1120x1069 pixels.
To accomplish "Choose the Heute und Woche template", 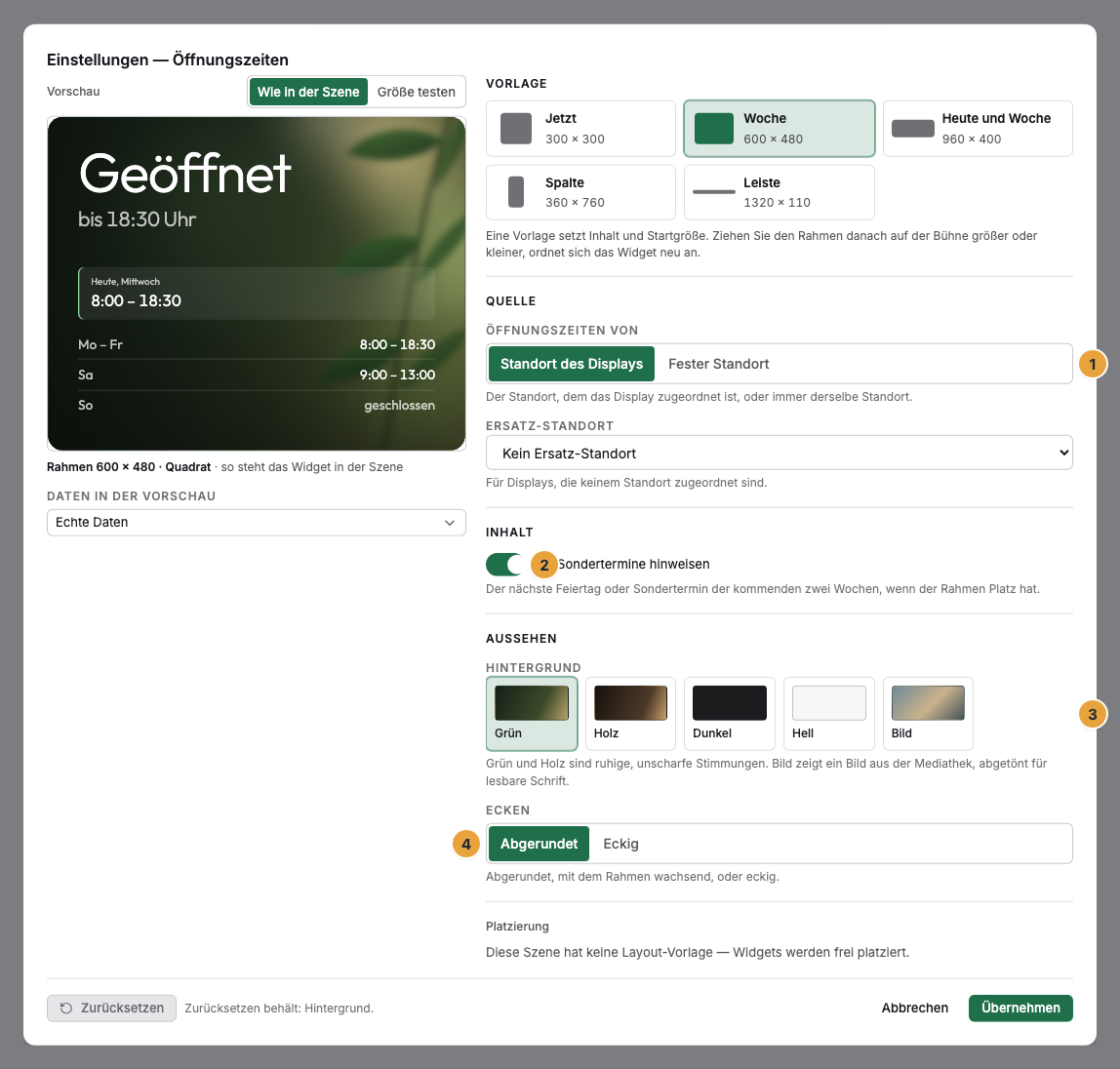I will point(978,129).
